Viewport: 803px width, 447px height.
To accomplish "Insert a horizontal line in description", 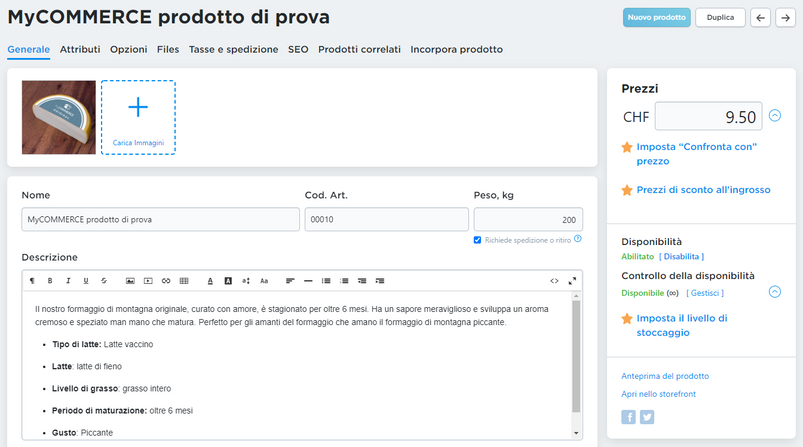I will (x=308, y=281).
